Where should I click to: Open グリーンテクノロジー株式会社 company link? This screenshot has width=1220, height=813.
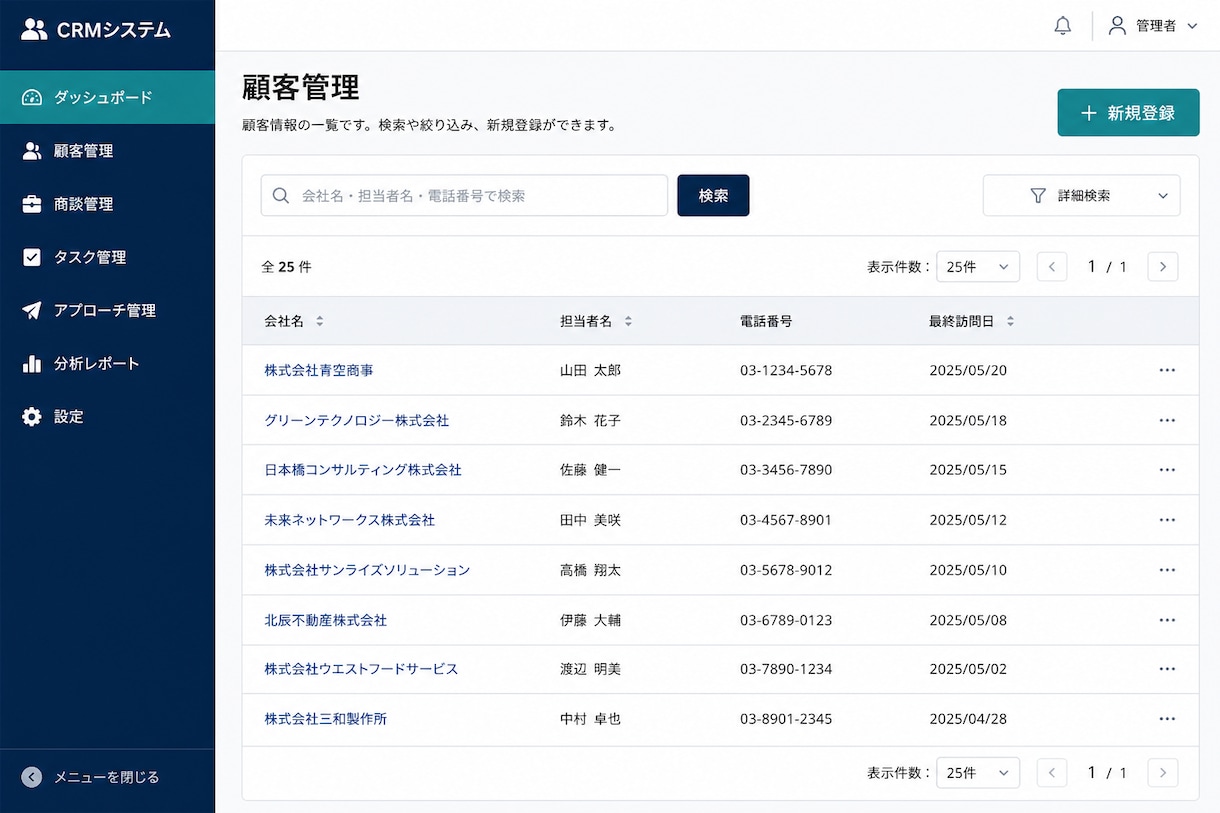(357, 420)
